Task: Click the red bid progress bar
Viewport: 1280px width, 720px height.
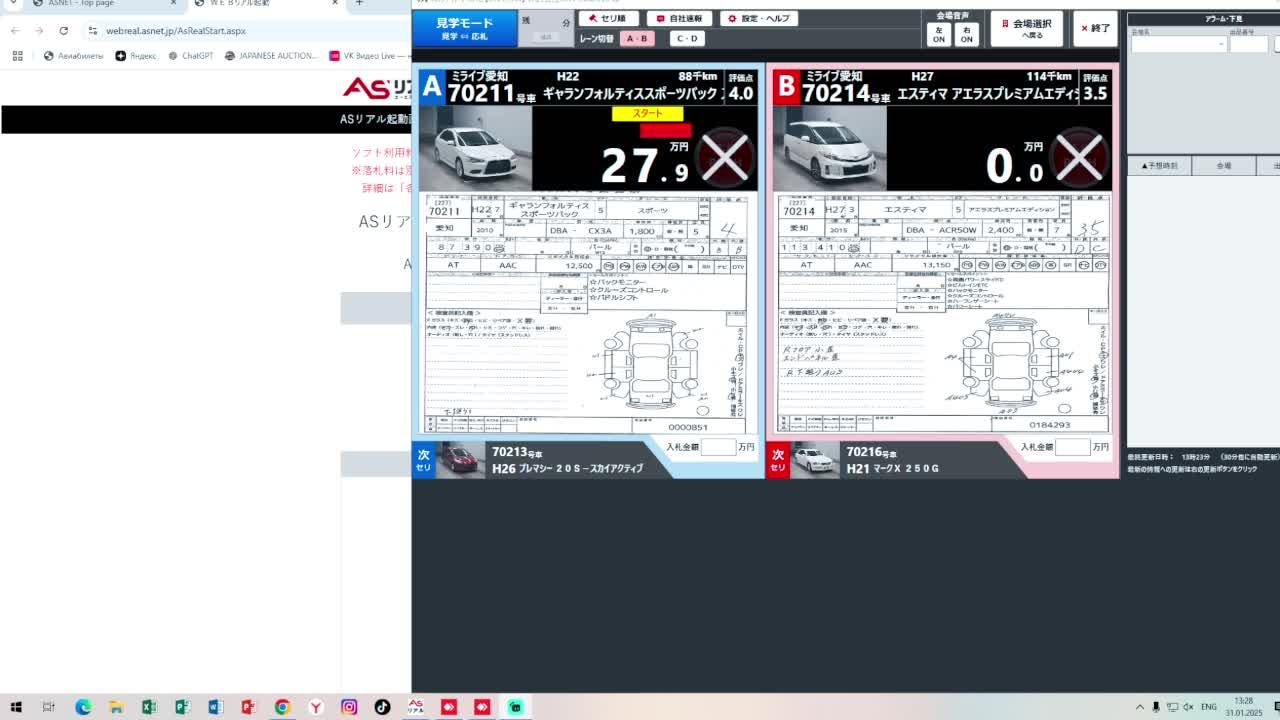Action: click(x=665, y=130)
